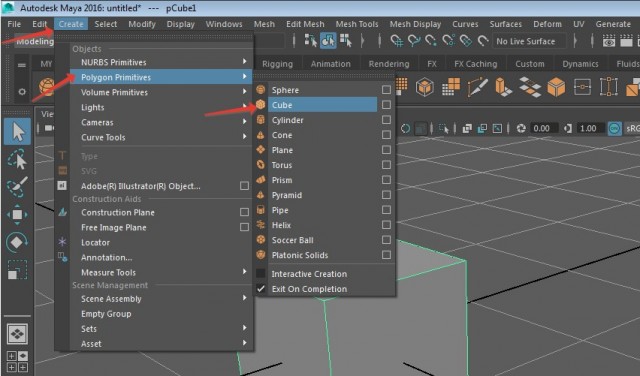Screen dimensions: 640x376
Task: Click the Cylinder primitive icon in submenu
Action: click(261, 120)
